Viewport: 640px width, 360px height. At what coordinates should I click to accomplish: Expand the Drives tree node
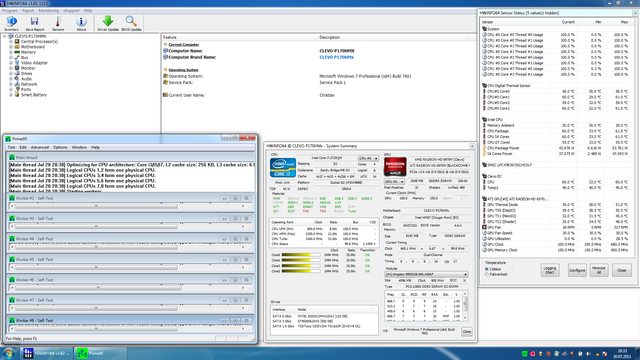click(11, 73)
